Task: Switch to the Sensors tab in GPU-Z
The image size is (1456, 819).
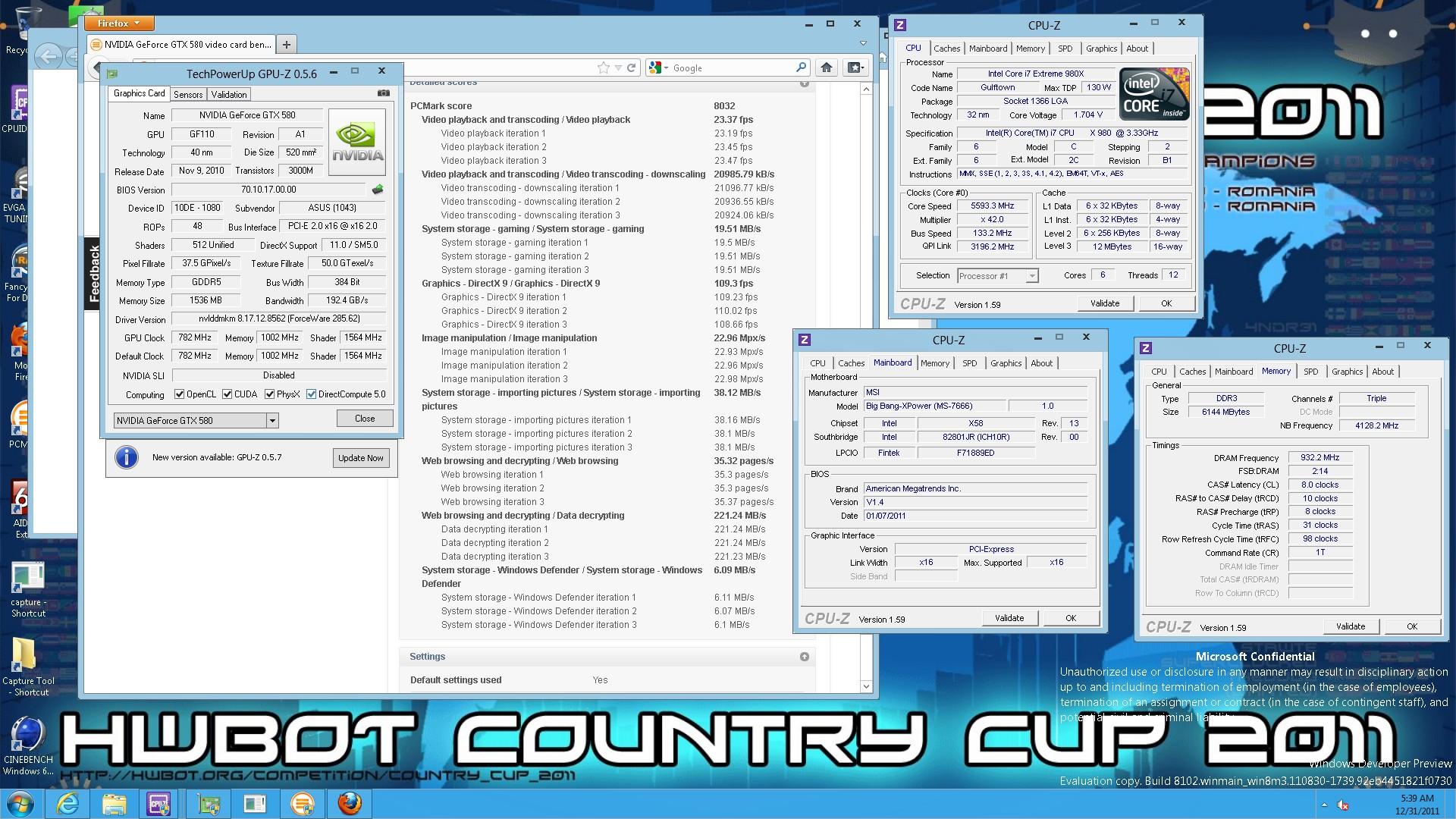Action: click(188, 94)
